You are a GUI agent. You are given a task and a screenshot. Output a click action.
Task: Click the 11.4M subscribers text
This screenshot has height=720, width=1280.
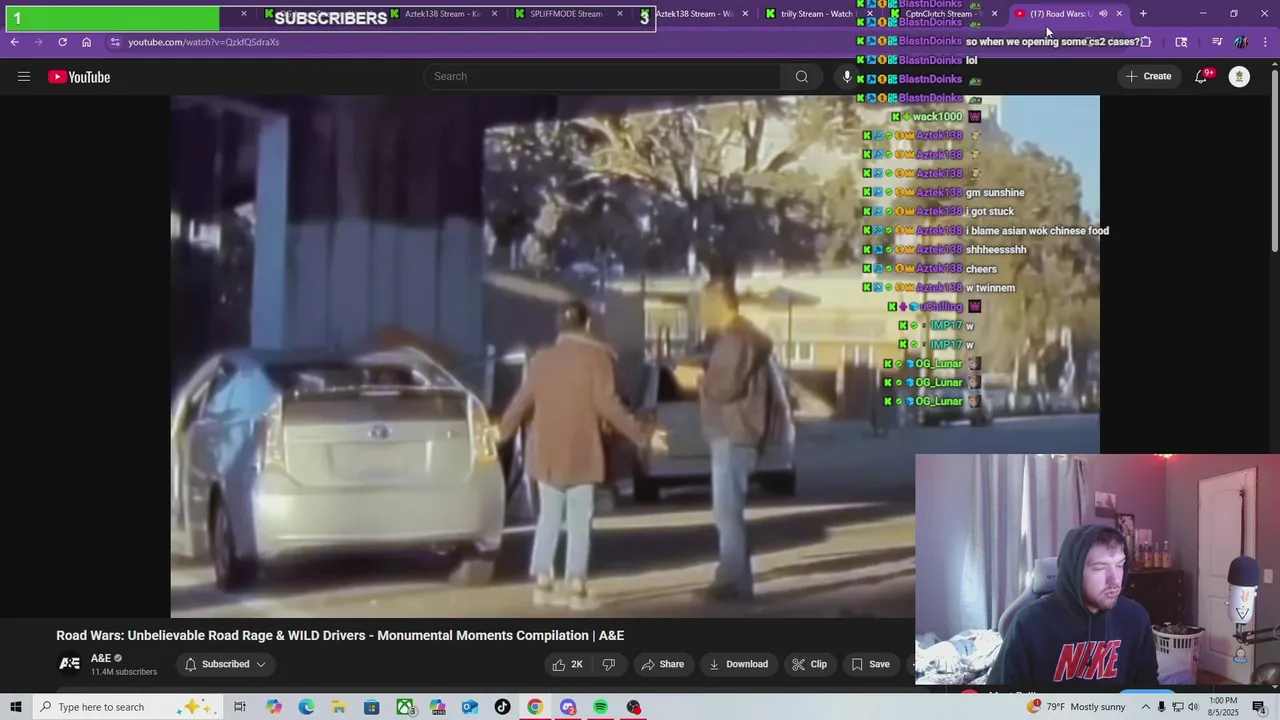click(x=124, y=672)
